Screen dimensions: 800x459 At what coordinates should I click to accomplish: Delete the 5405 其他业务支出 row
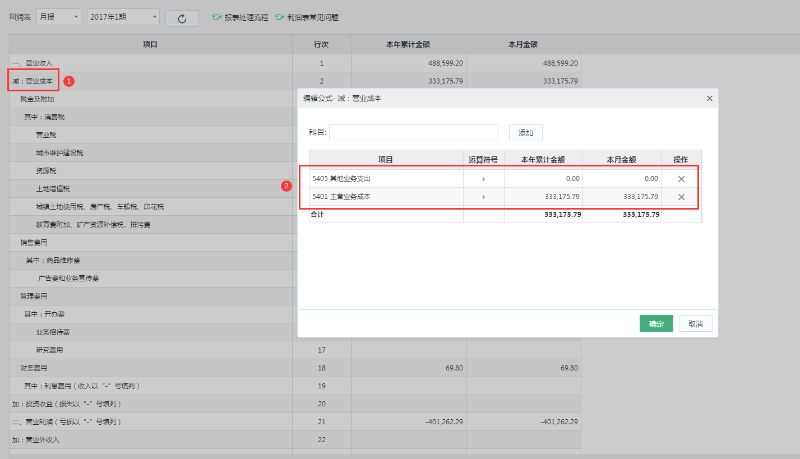[681, 178]
